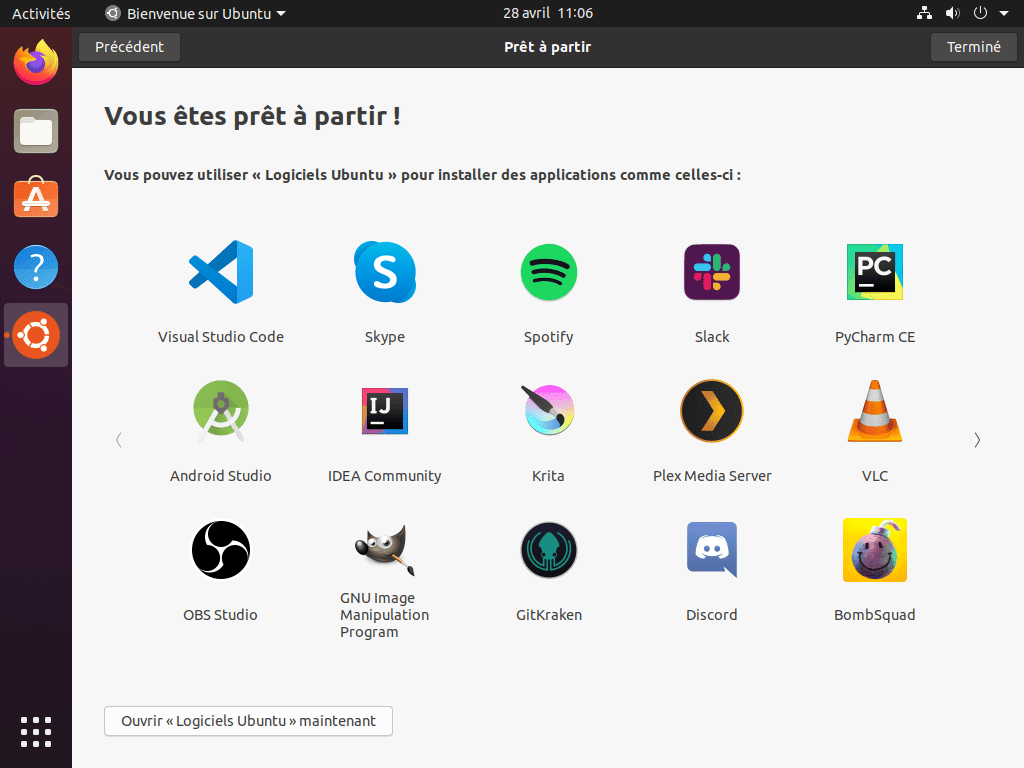This screenshot has height=768, width=1024.
Task: Expand the Bienvenue sur Ubuntu app menu
Action: point(196,14)
